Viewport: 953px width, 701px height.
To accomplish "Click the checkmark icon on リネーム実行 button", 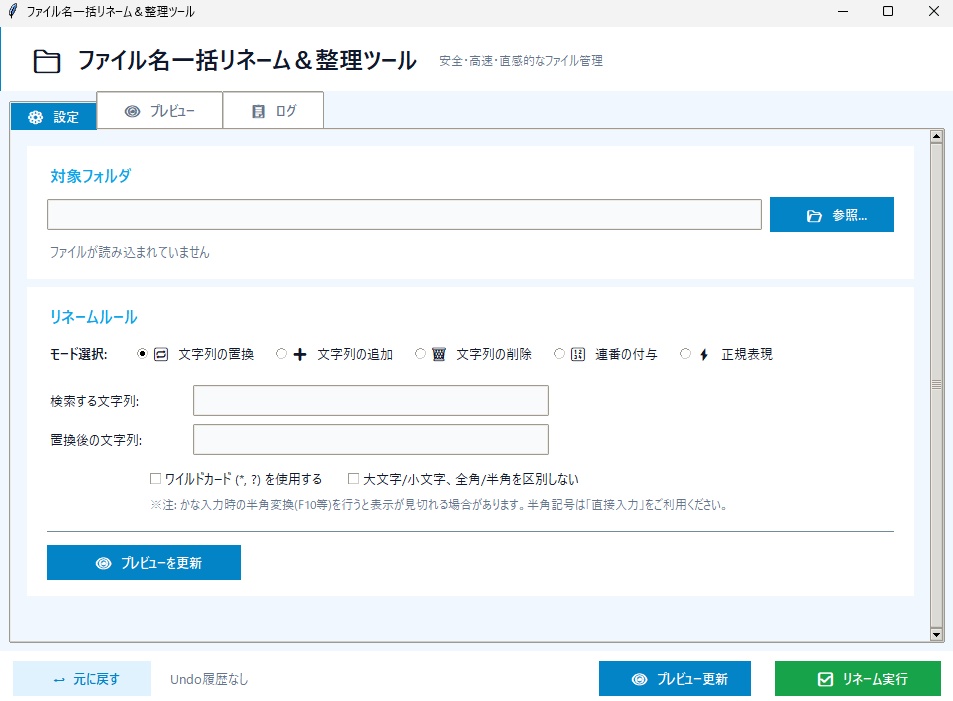I will [825, 679].
